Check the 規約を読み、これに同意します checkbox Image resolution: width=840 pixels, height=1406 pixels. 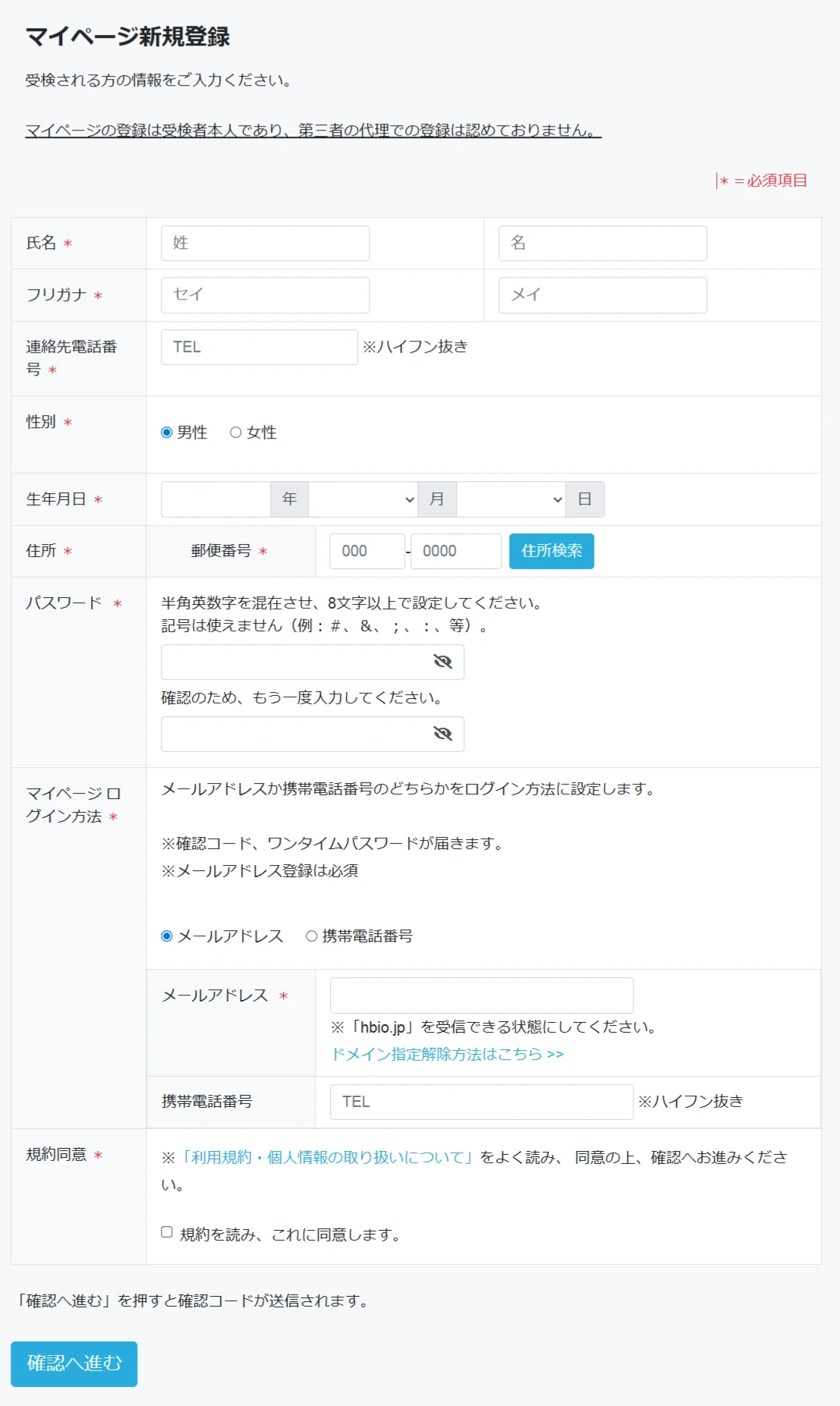[x=167, y=1232]
